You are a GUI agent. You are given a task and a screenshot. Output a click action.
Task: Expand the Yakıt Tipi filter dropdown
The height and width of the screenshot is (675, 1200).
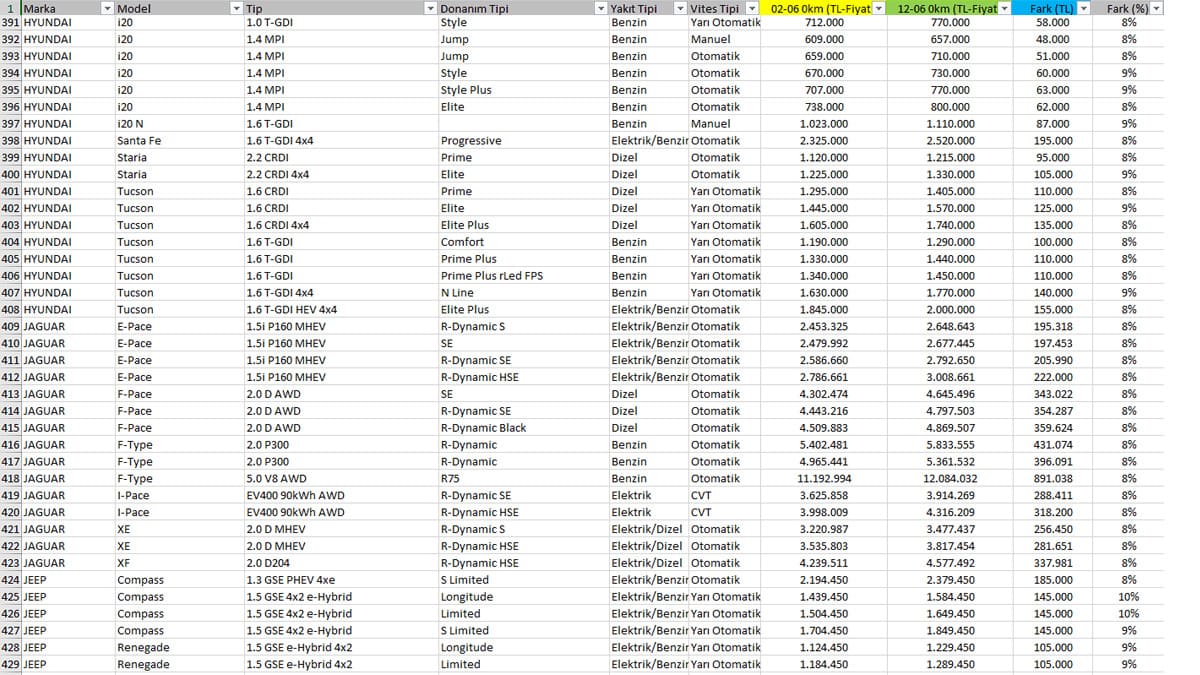(x=680, y=8)
